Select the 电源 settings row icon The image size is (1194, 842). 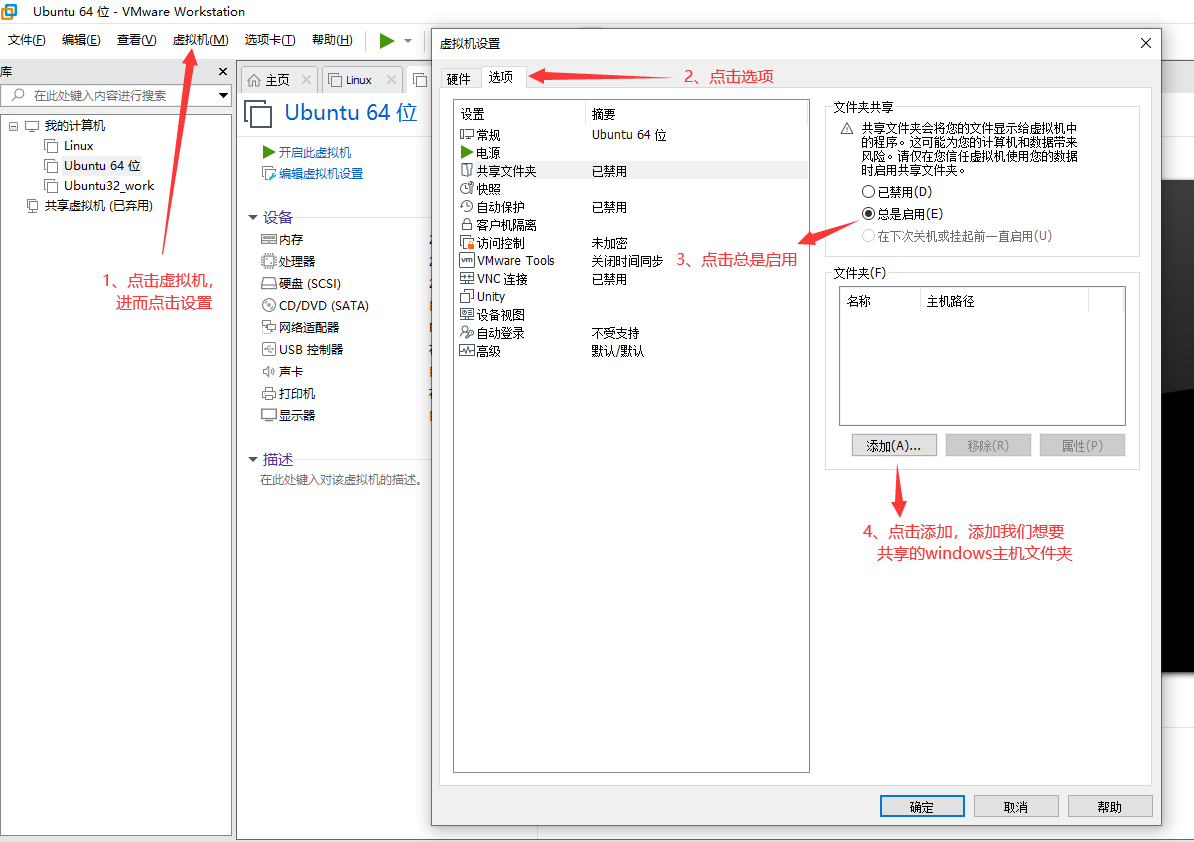(467, 152)
